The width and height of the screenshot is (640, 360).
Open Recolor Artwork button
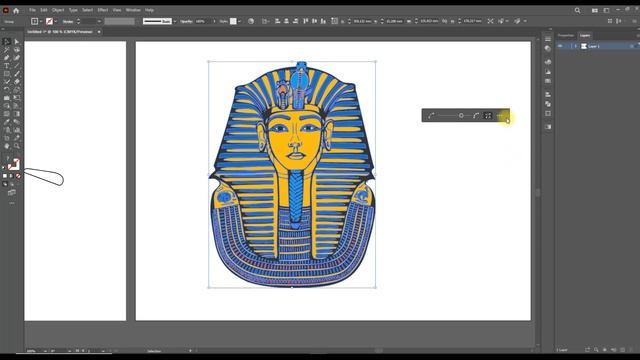tap(251, 21)
